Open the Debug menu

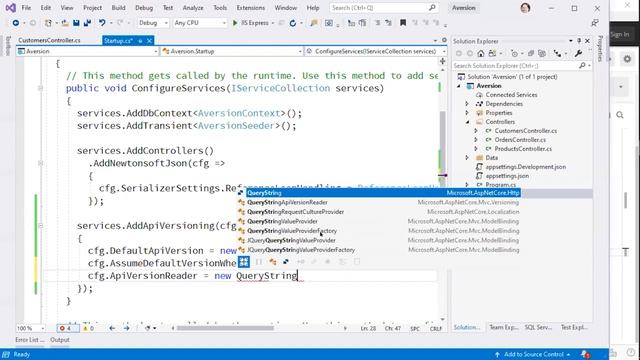[144, 8]
